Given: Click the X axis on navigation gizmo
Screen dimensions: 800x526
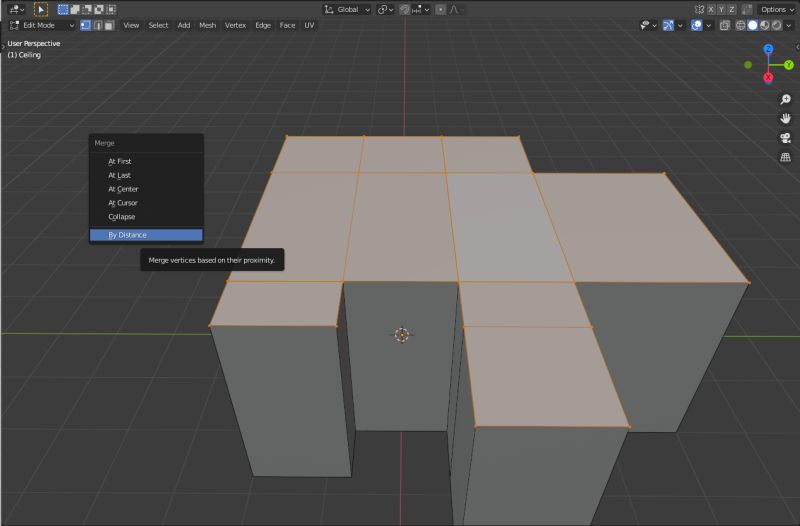Looking at the screenshot, I should click(768, 78).
